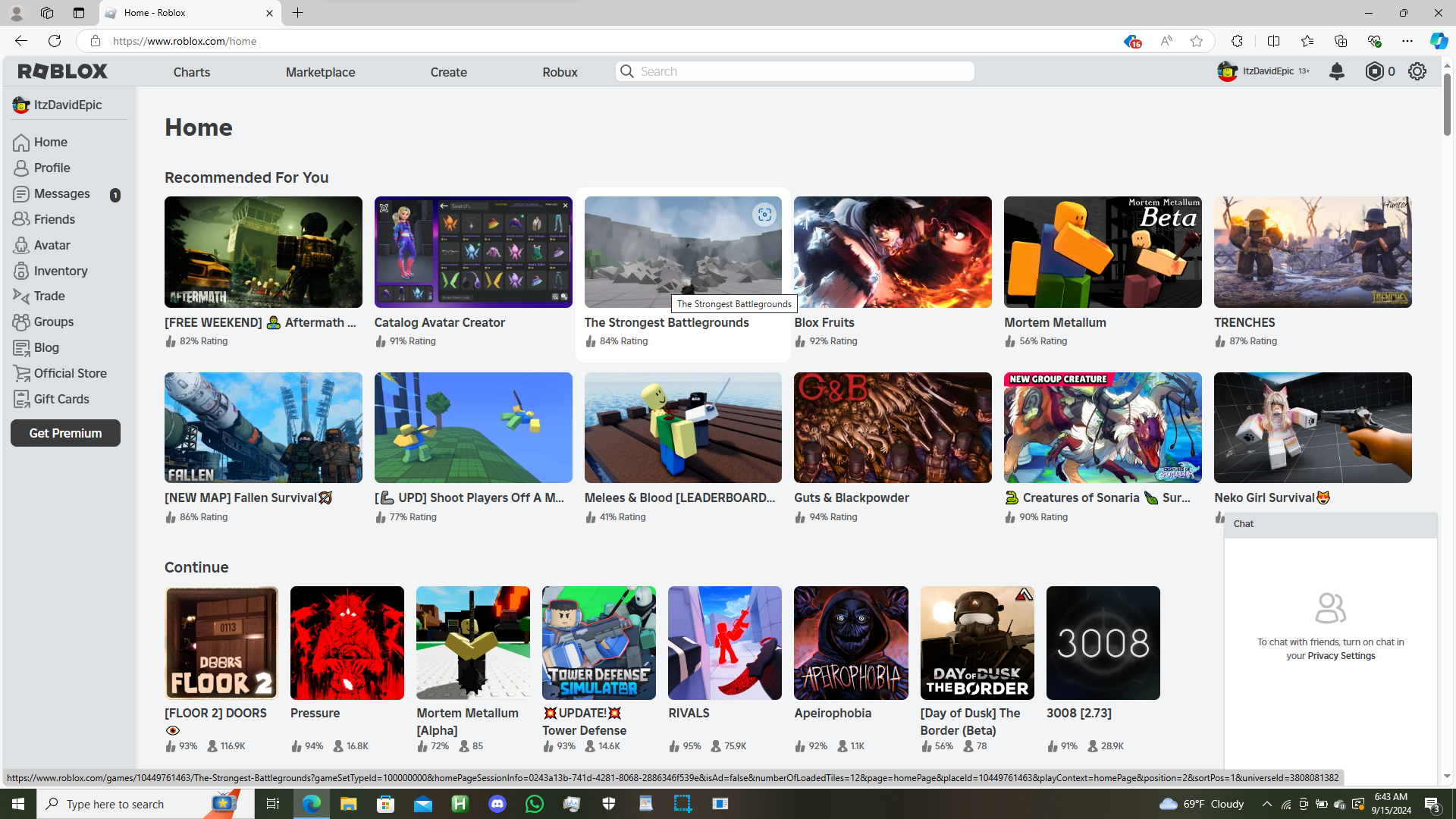Open the notifications bell

pos(1337,71)
